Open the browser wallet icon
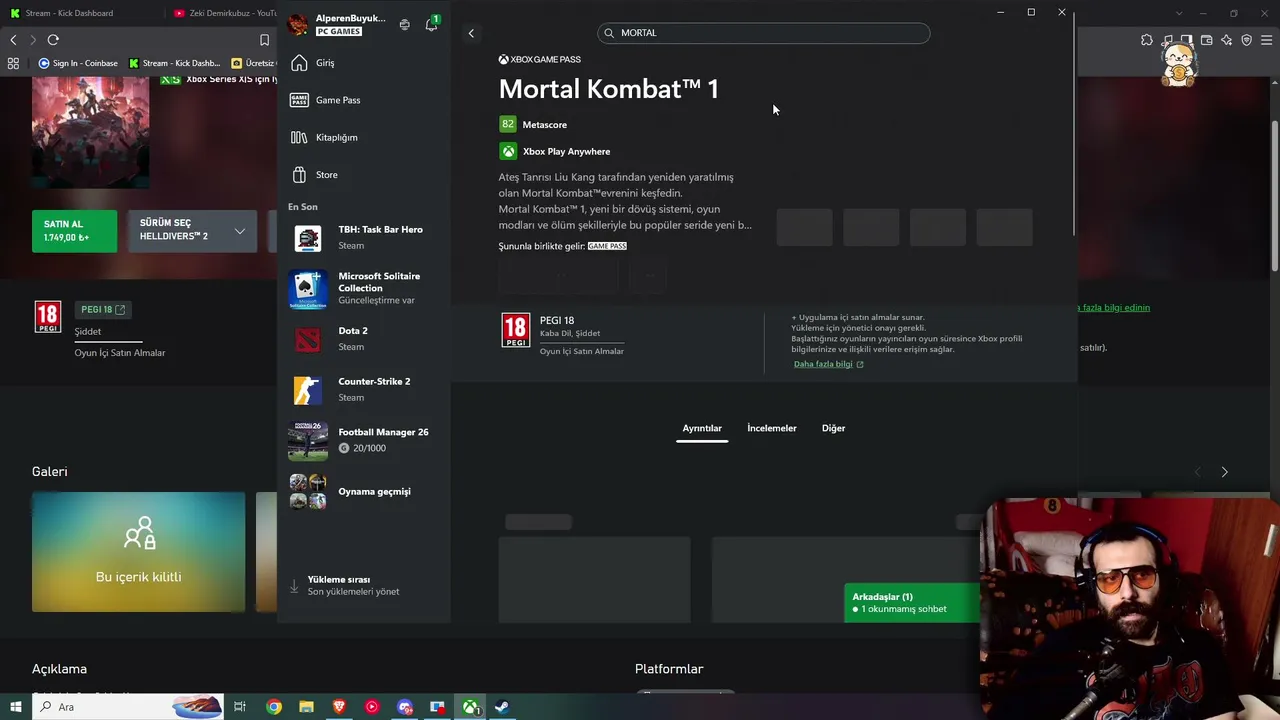This screenshot has height=720, width=1280. click(x=1207, y=40)
